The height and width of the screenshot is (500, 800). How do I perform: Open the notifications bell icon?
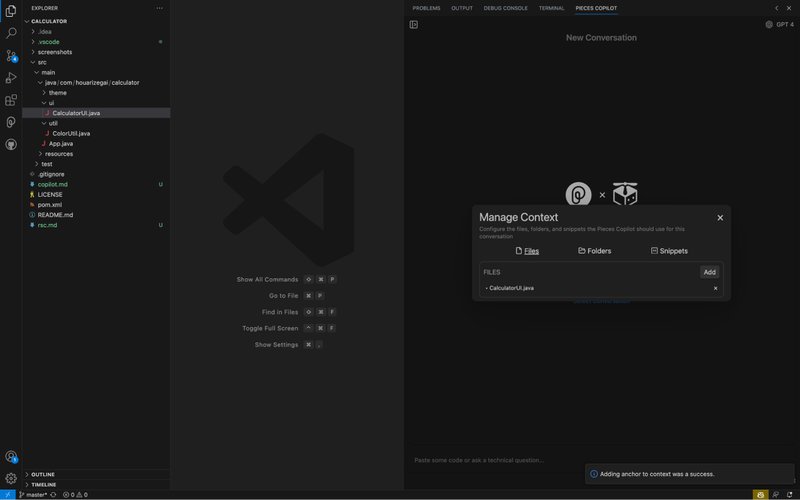[x=790, y=495]
